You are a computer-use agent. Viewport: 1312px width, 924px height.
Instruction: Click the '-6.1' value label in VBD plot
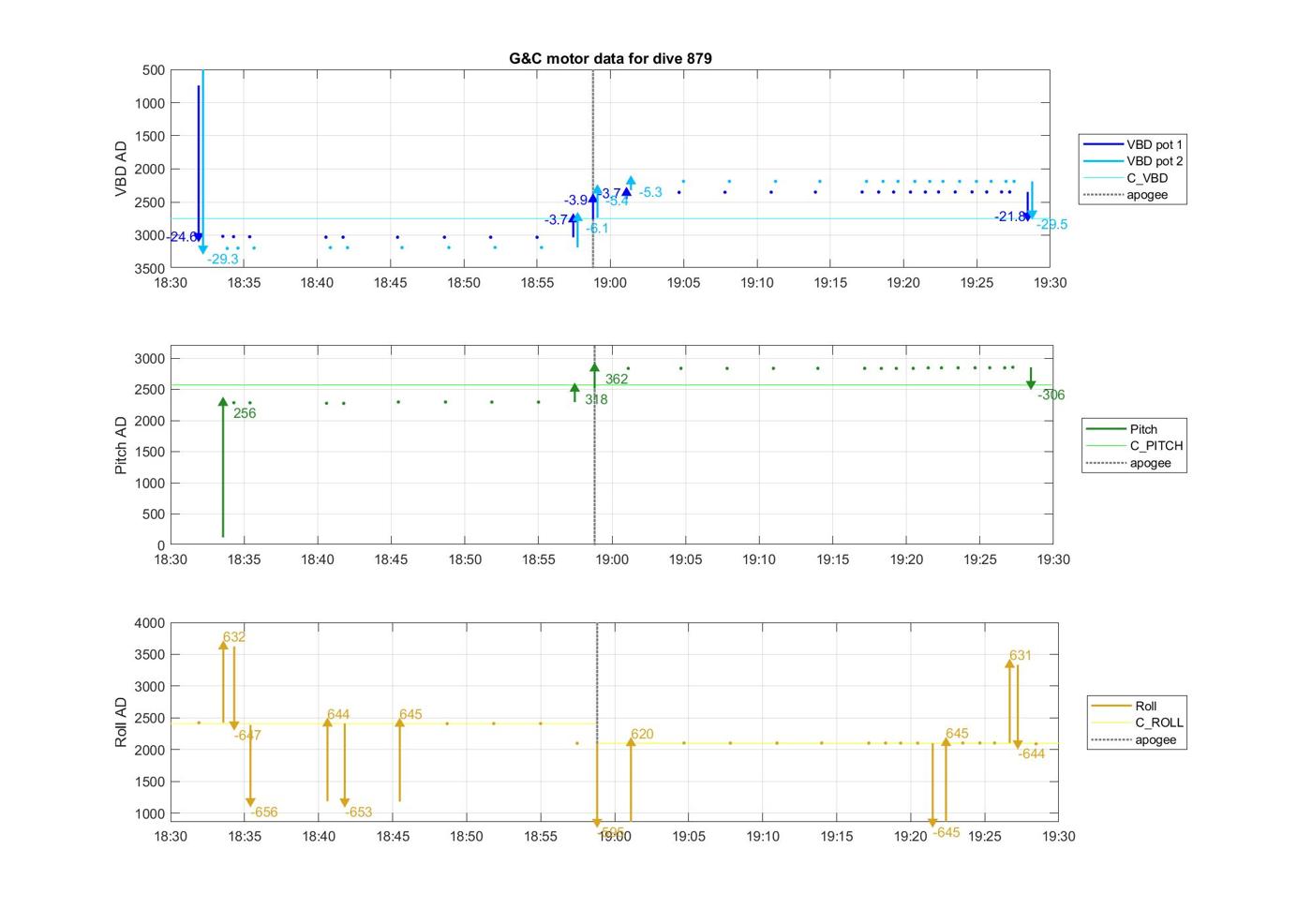coord(597,228)
